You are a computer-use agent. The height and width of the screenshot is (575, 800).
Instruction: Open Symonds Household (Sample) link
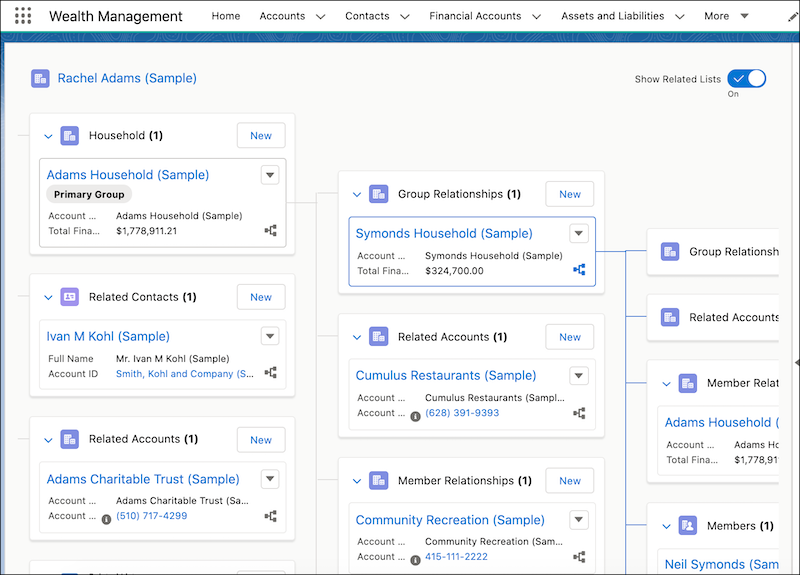pyautogui.click(x=444, y=233)
